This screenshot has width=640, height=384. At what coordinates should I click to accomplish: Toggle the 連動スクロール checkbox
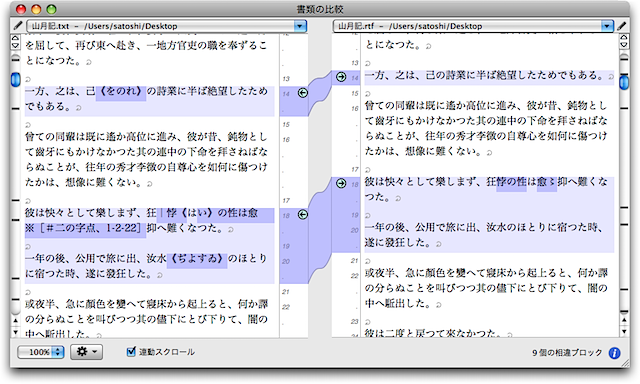coord(131,351)
